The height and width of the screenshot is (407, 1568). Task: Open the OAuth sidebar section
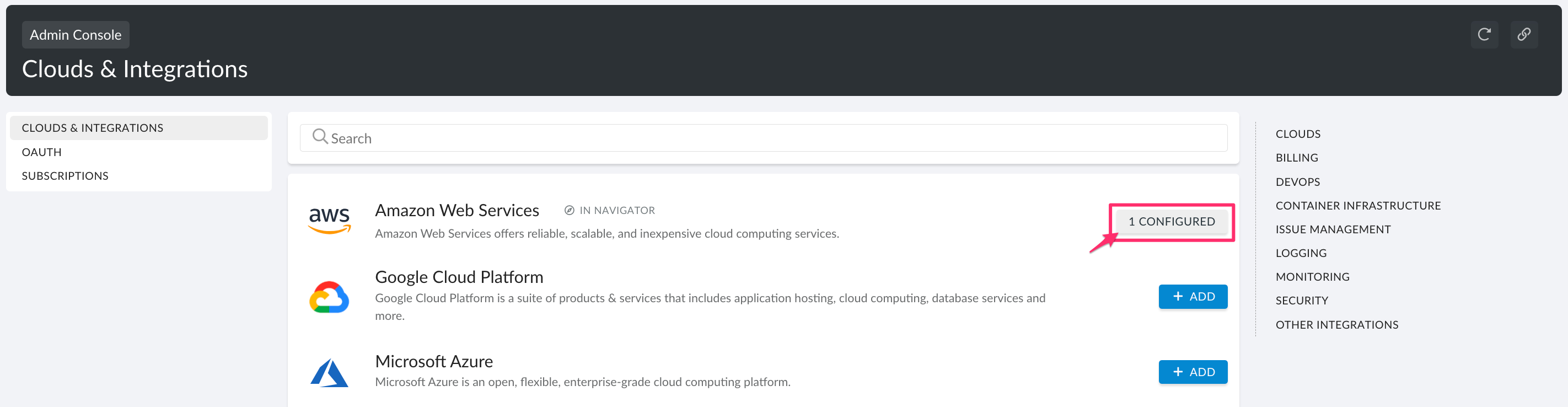(41, 152)
